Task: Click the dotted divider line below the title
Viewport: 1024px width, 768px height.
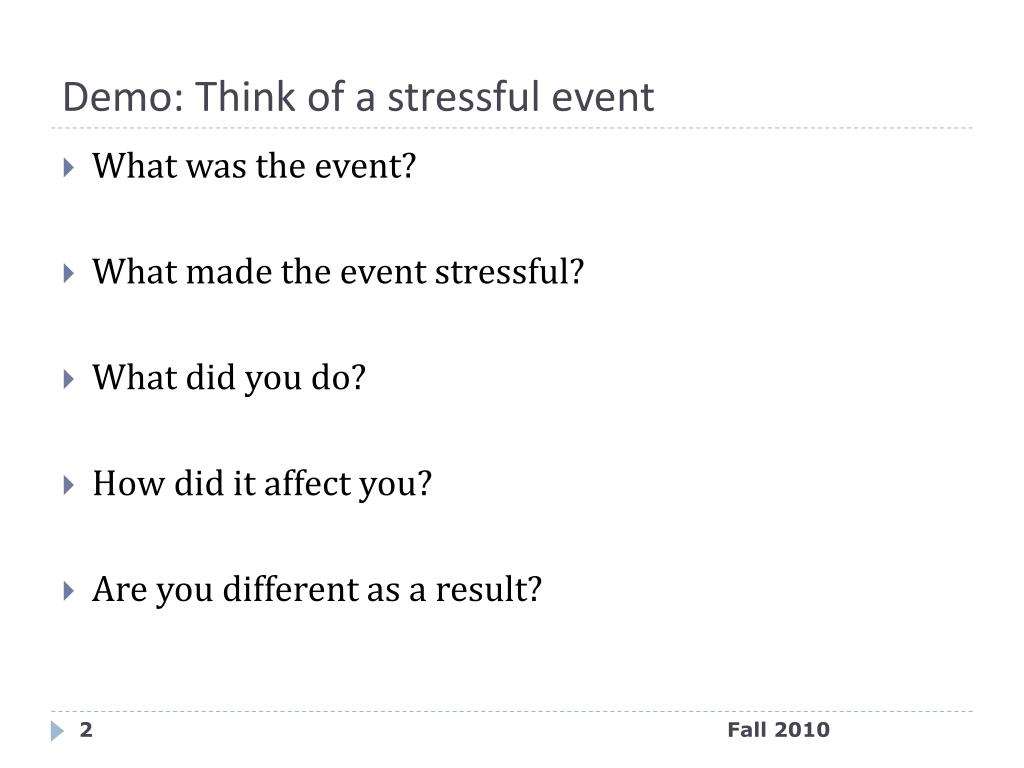Action: pyautogui.click(x=512, y=128)
